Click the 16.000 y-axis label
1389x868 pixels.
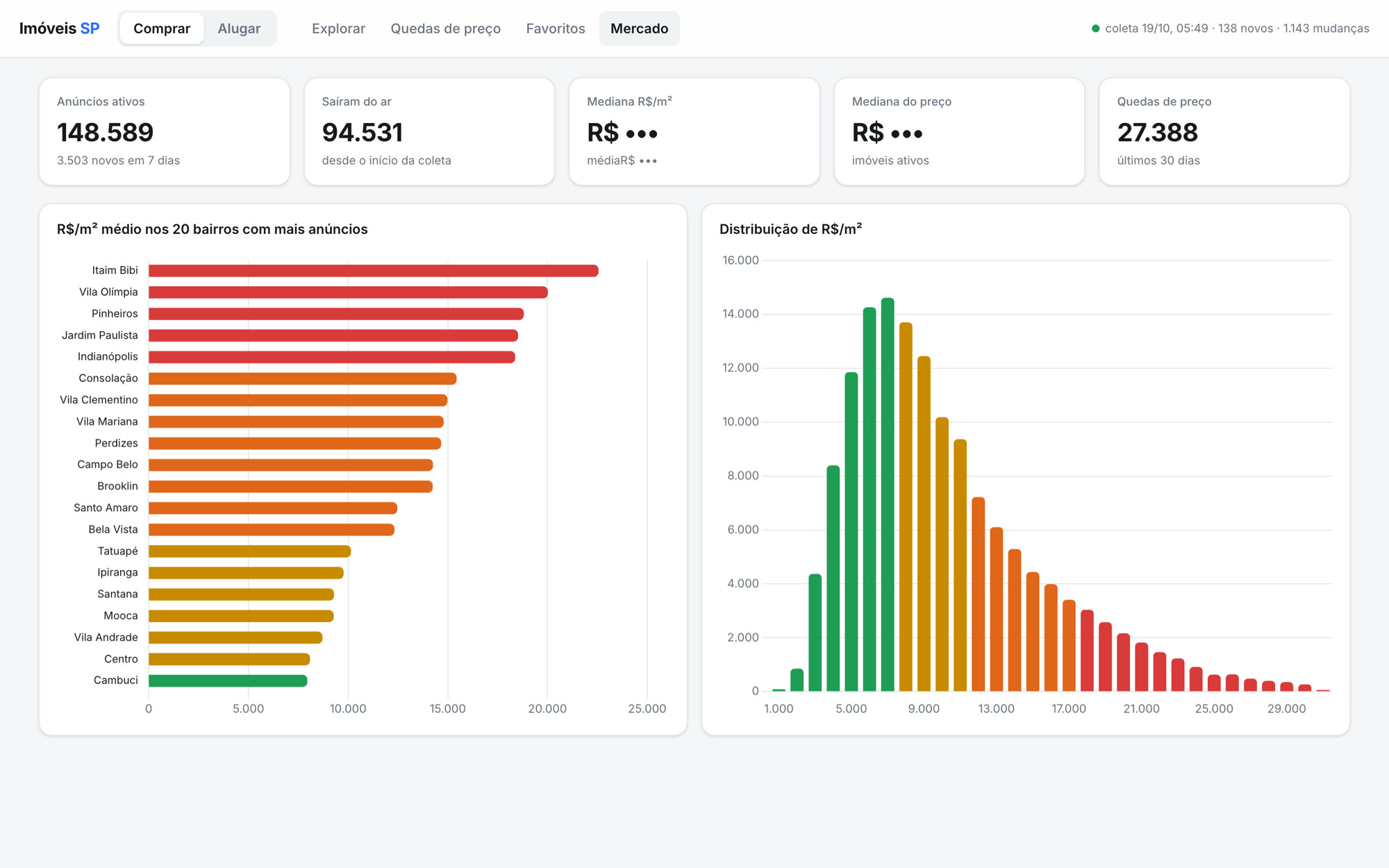(740, 260)
